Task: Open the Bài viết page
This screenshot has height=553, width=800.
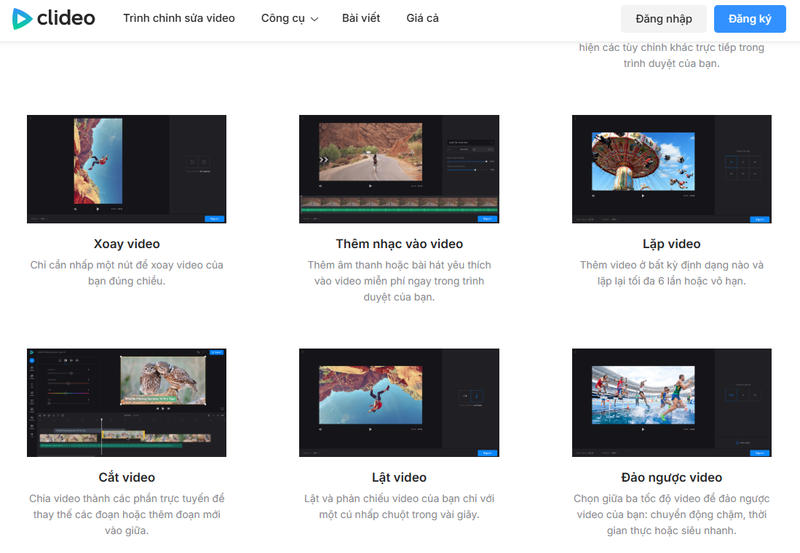Action: pyautogui.click(x=361, y=18)
